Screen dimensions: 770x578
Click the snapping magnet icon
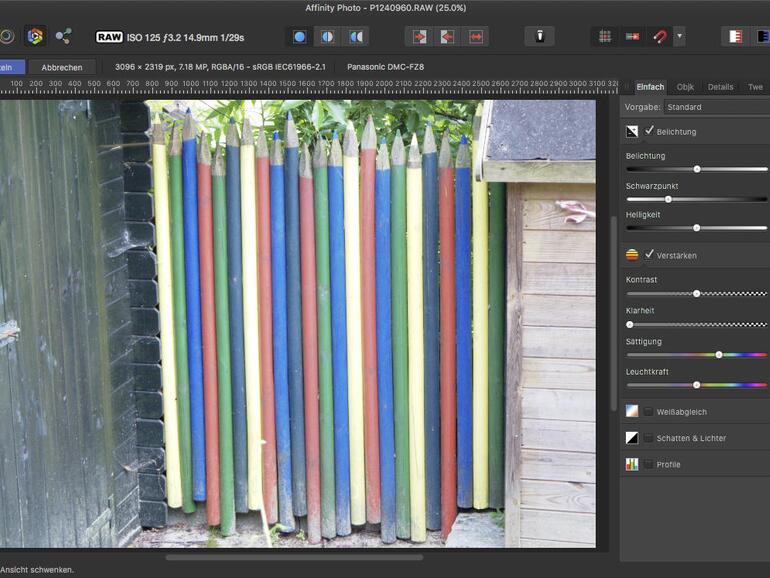[660, 37]
